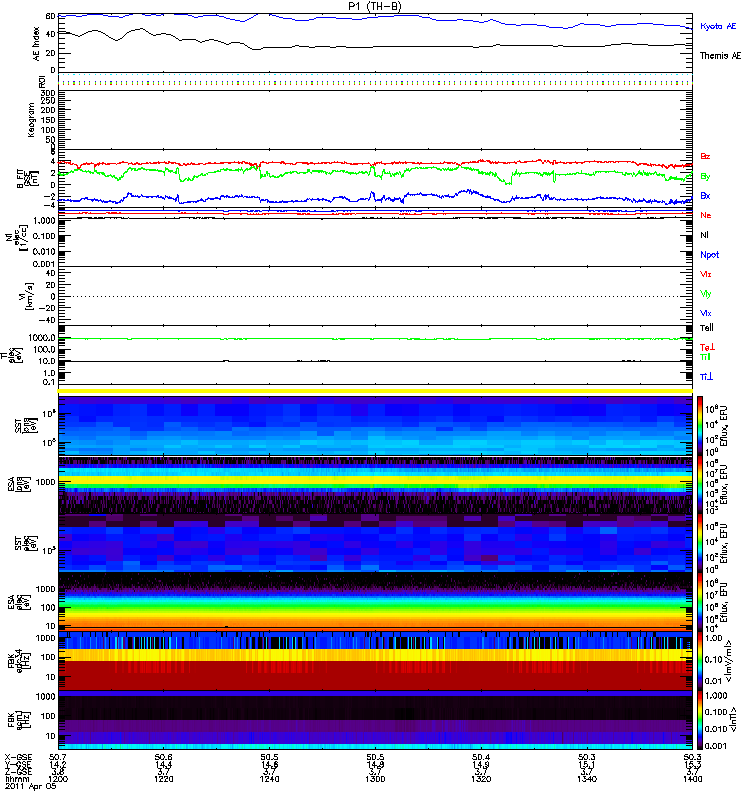Click the orange band in ESA electron spectrogram

coord(376,621)
